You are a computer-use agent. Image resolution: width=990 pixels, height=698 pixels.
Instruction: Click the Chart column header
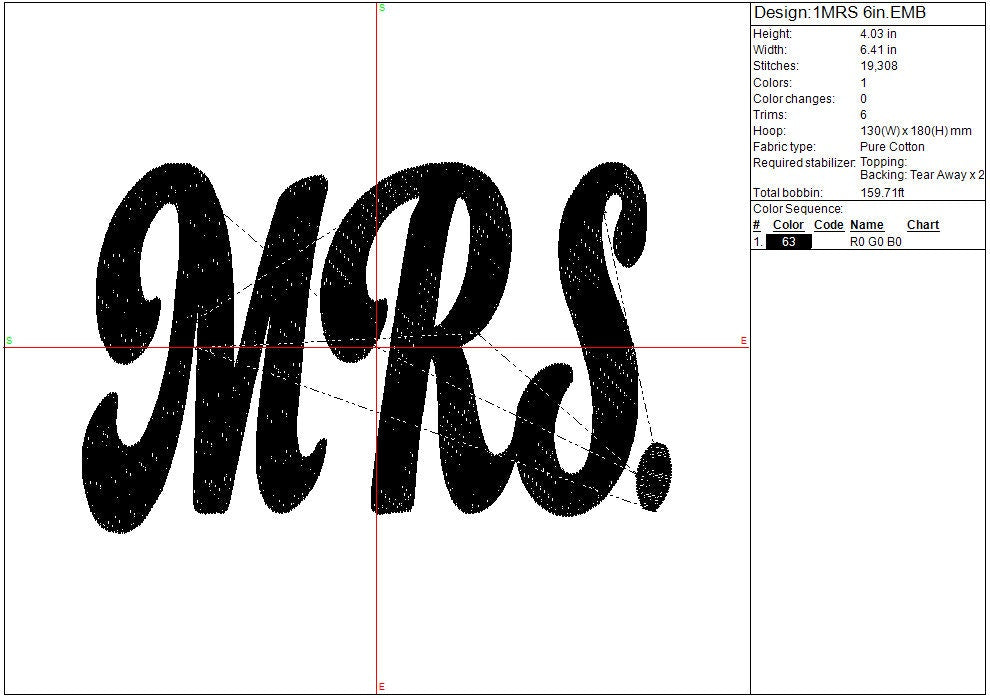tap(922, 225)
